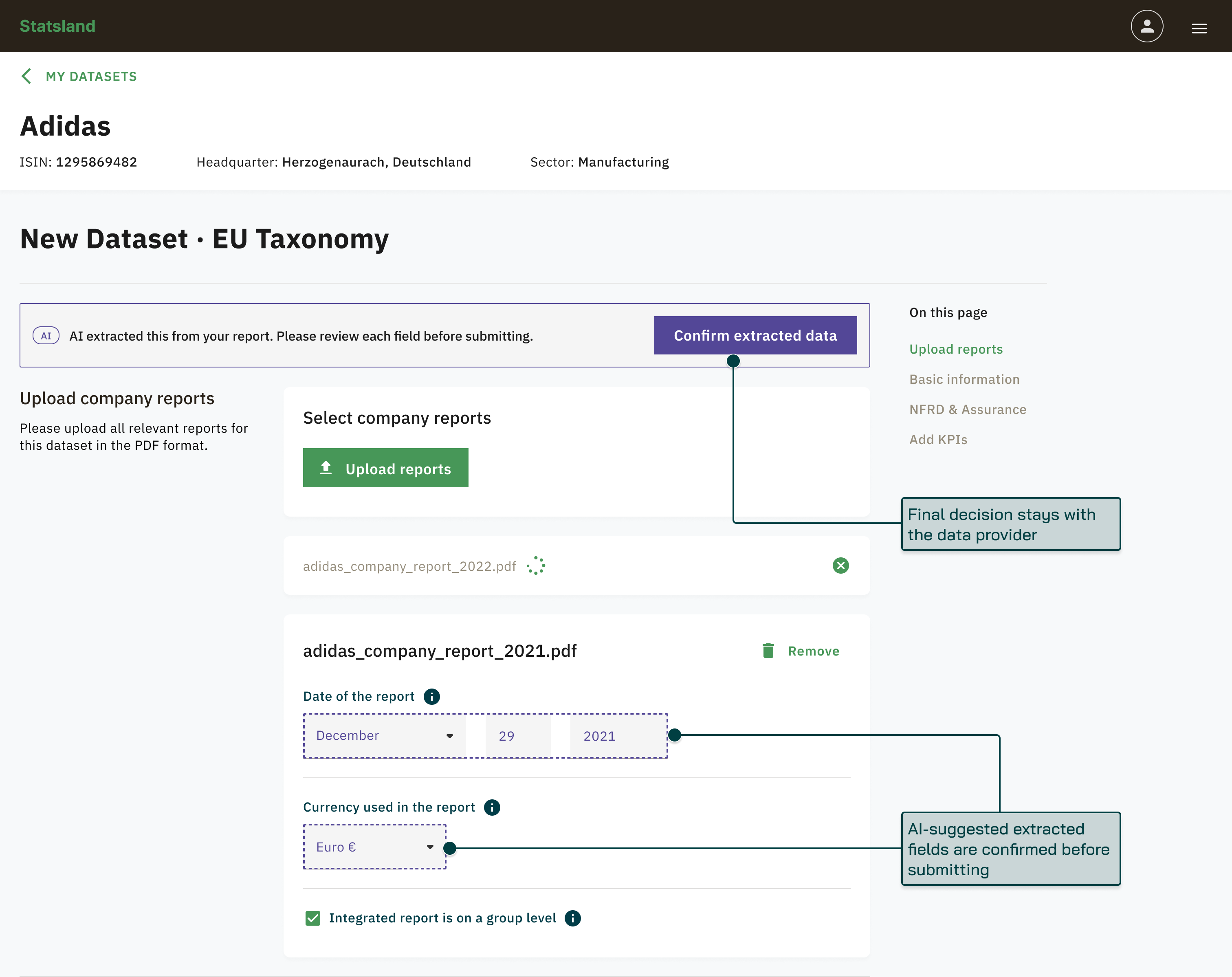Viewport: 1232px width, 977px height.
Task: Click the loading spinner beside the 2022 report
Action: [535, 566]
